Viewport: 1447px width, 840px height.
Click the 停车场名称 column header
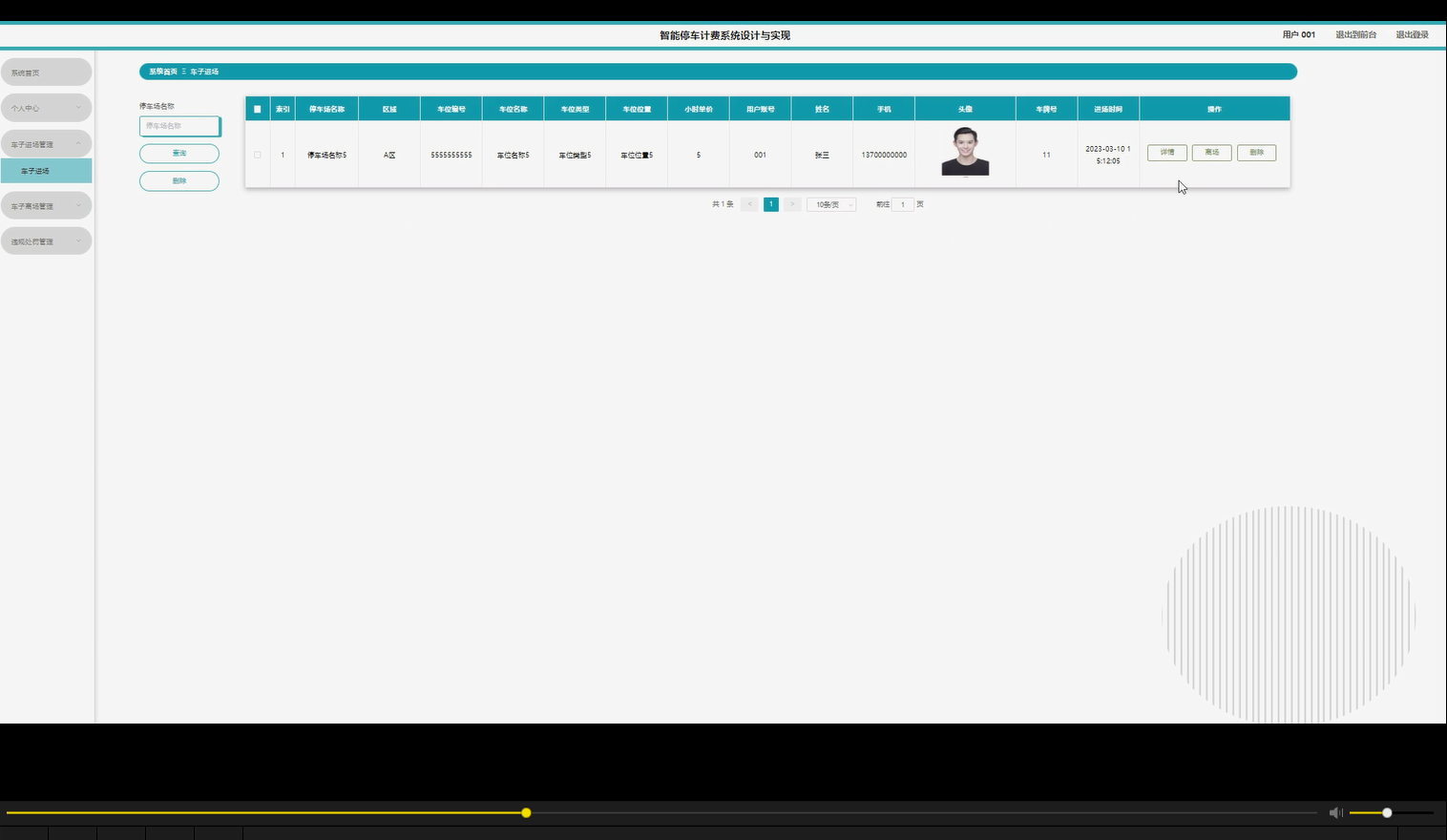(x=326, y=109)
